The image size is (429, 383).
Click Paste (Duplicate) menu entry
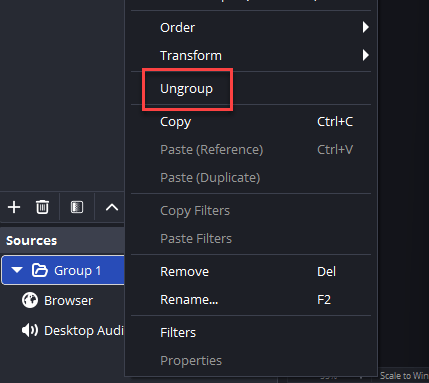(251, 178)
